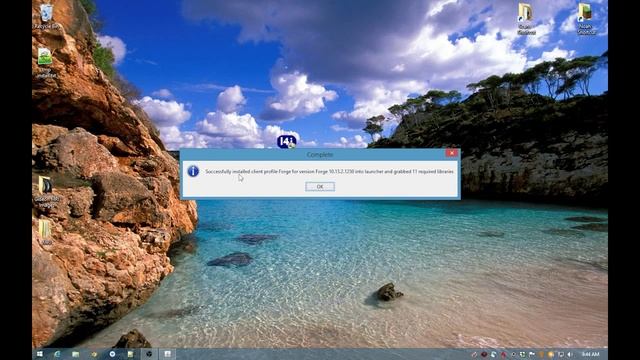
Task: Select the Recycle Bin desktop icon
Action: tap(47, 16)
